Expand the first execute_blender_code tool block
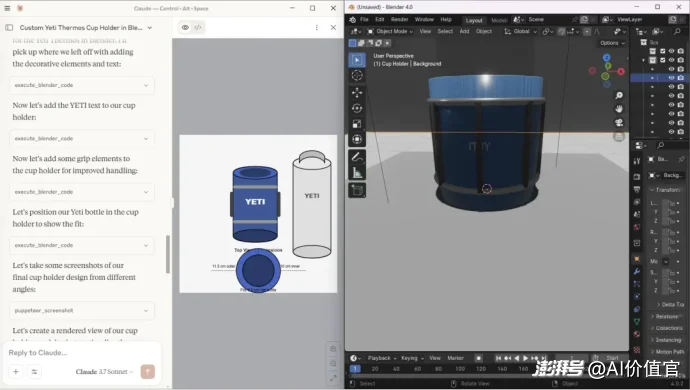This screenshot has height=390, width=690. (x=82, y=85)
